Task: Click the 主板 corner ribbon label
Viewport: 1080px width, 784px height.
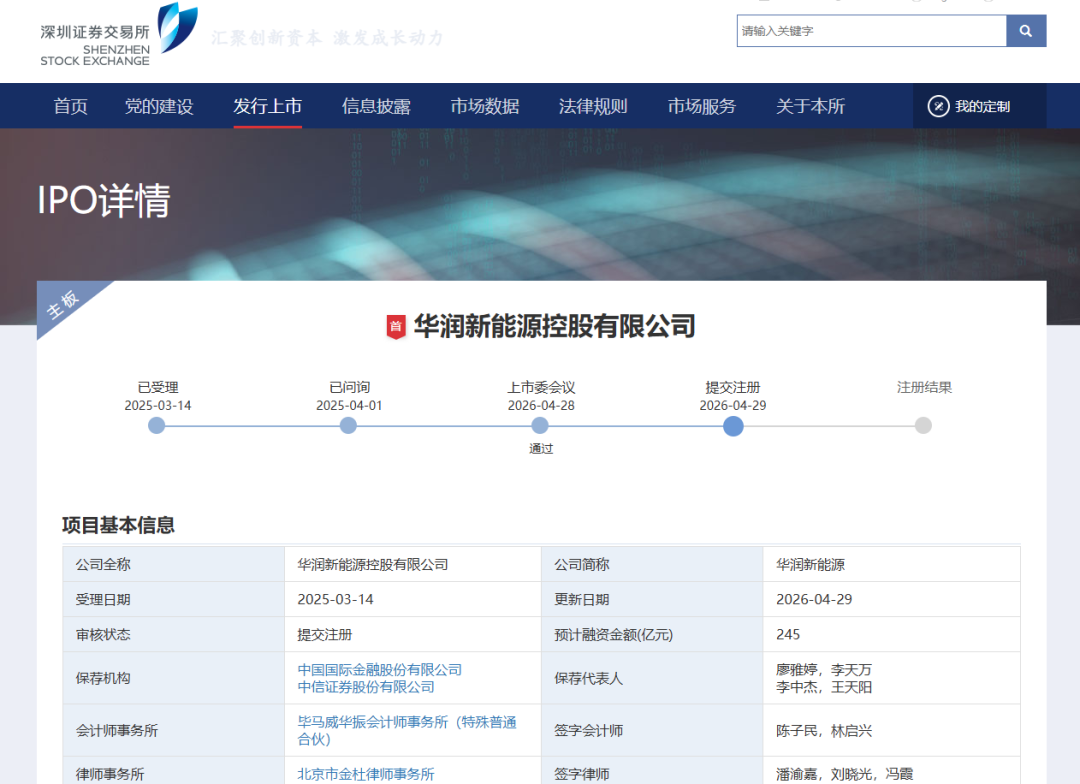Action: (x=63, y=305)
